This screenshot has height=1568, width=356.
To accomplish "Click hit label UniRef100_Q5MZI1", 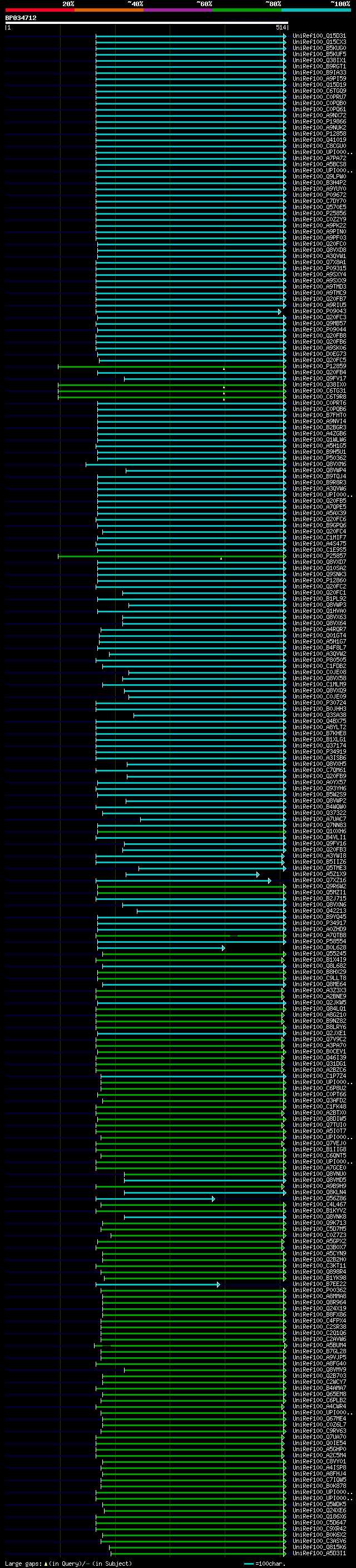I will coord(319,892).
